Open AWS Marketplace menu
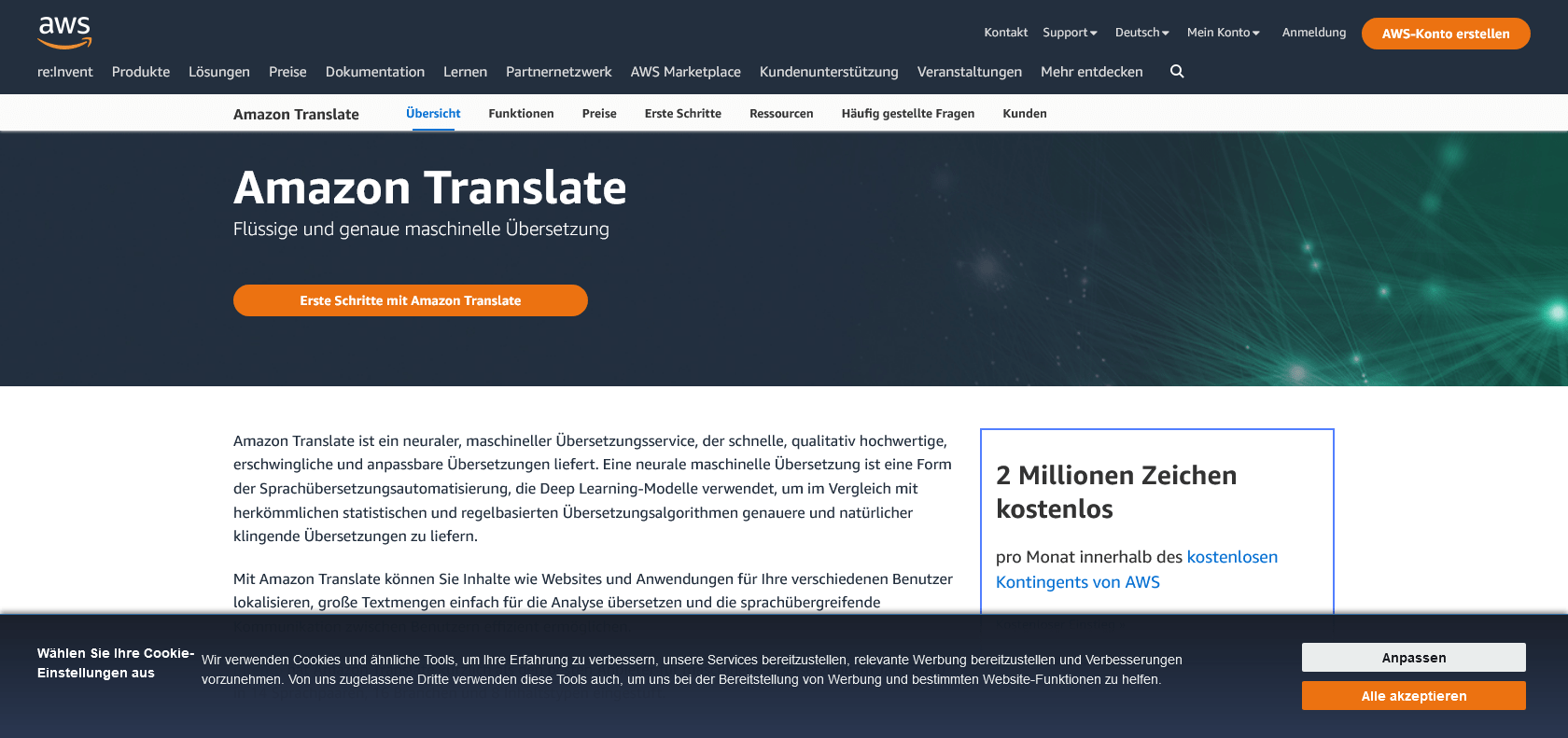The width and height of the screenshot is (1568, 738). tap(686, 72)
